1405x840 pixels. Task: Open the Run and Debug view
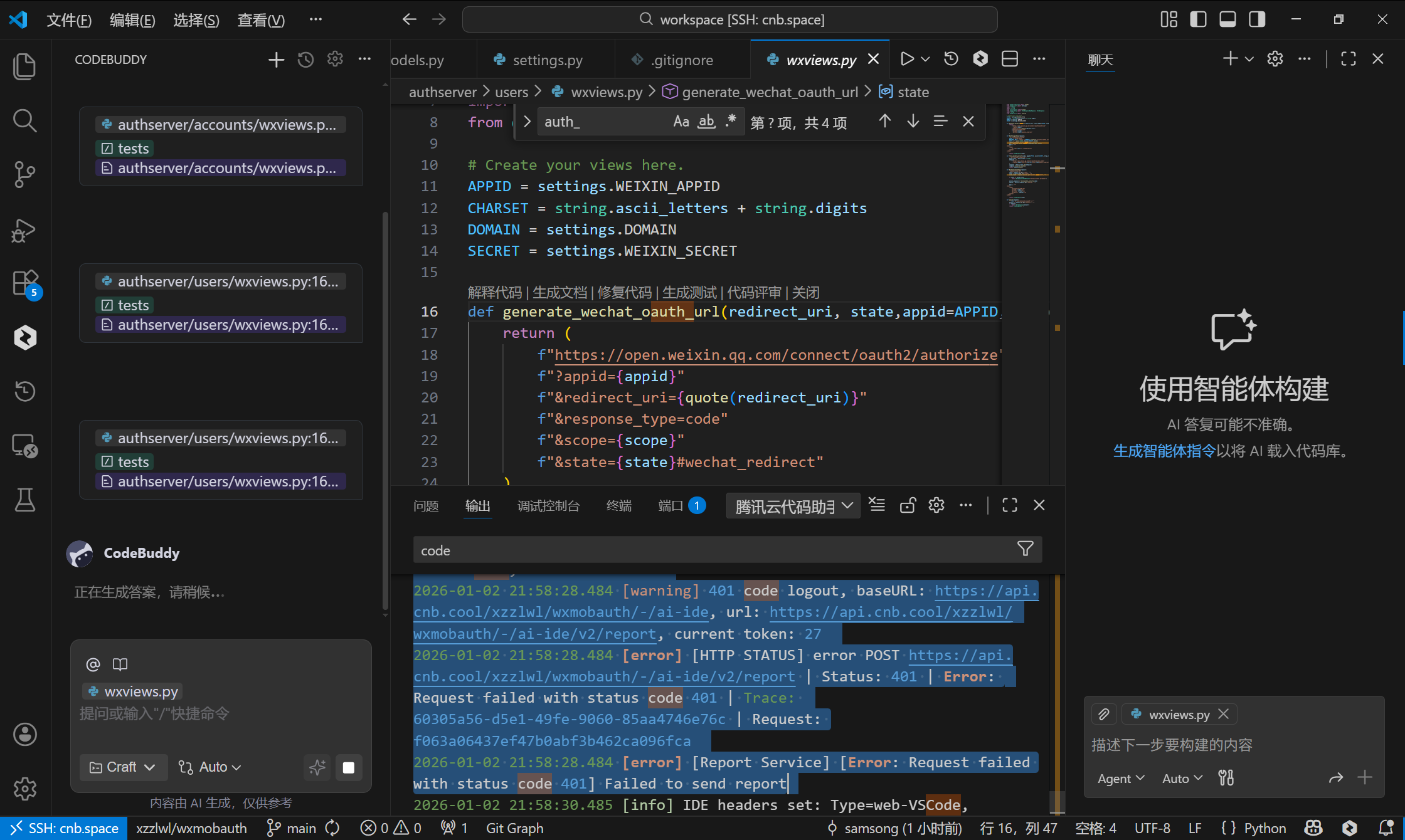[24, 230]
